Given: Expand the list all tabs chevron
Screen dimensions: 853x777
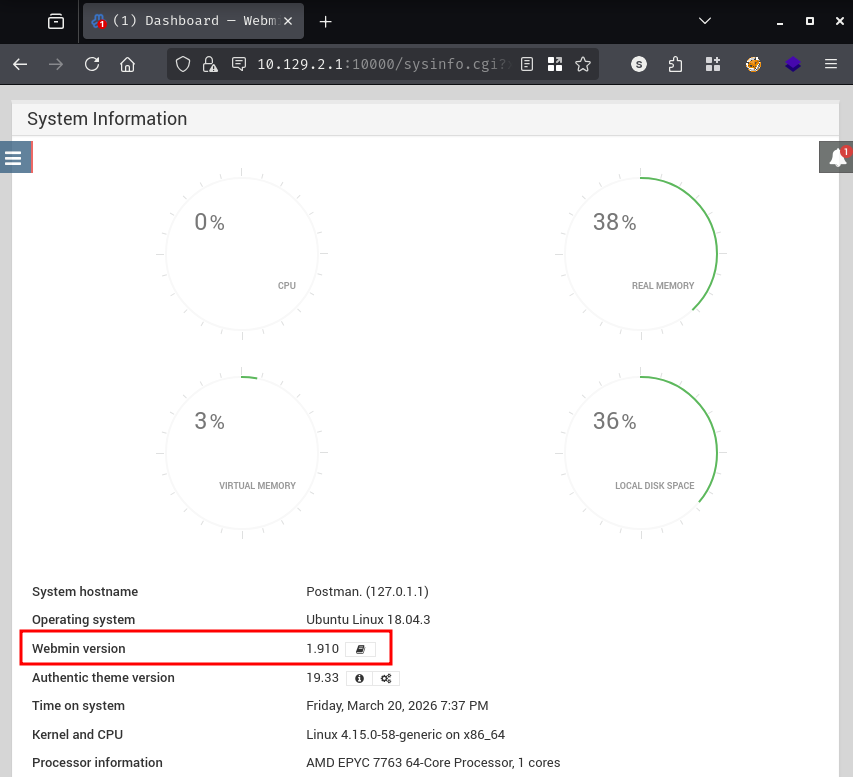Looking at the screenshot, I should [x=705, y=21].
